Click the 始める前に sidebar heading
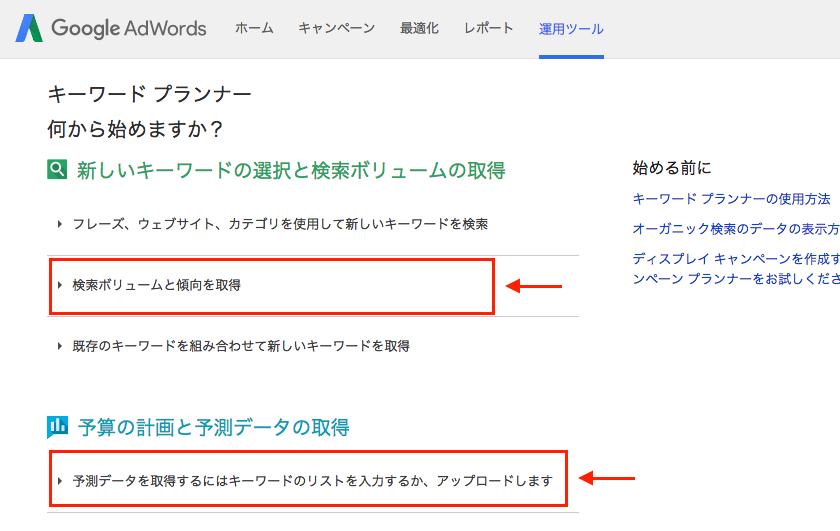Viewport: 840px width, 531px height. [672, 168]
